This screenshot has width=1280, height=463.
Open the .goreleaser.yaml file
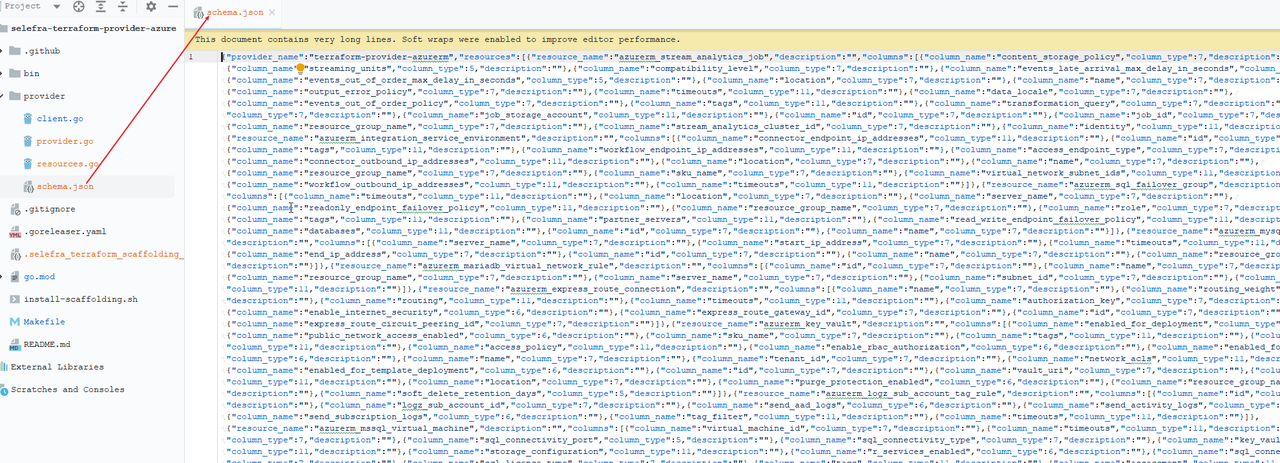[x=65, y=232]
